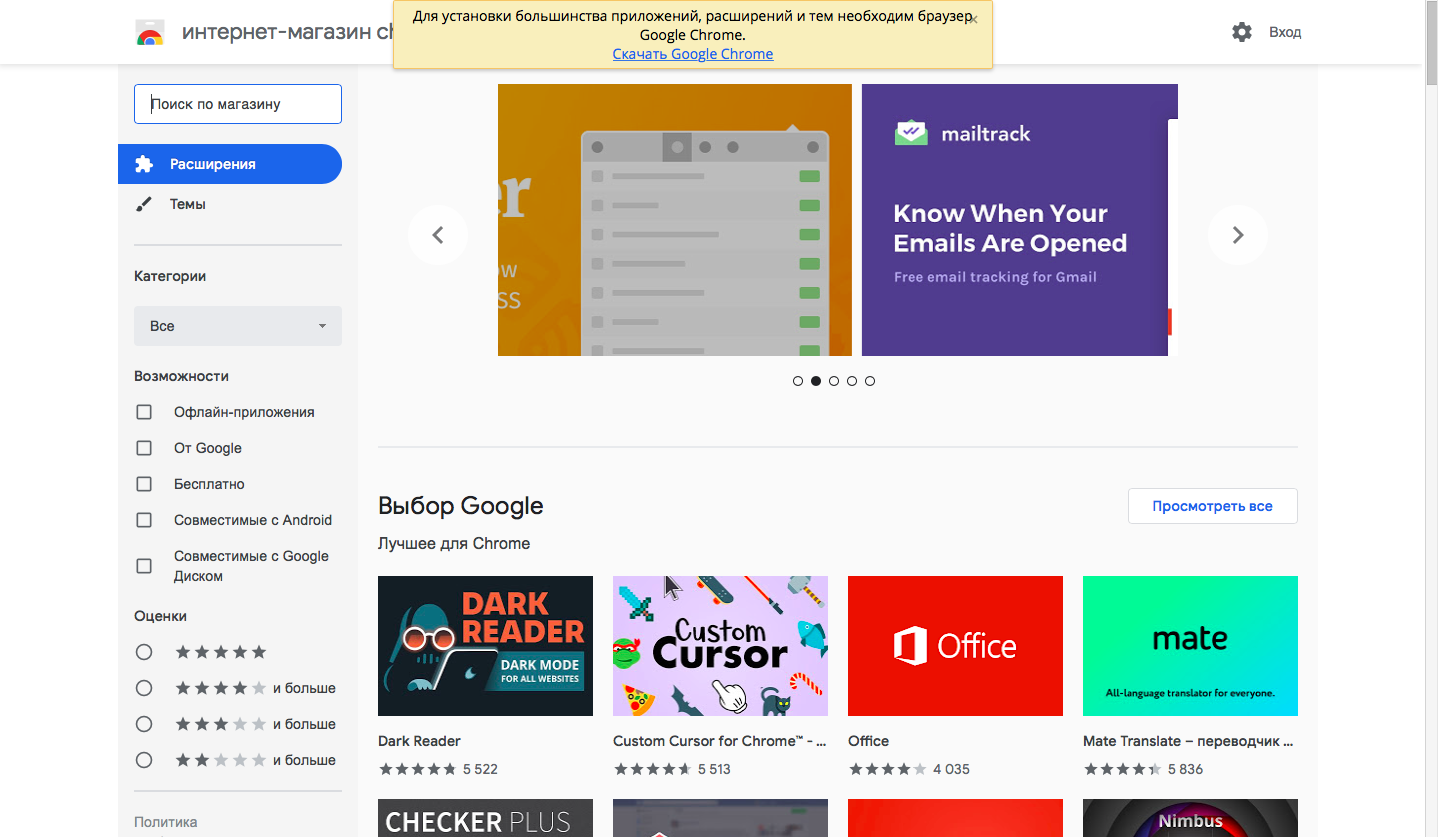Image resolution: width=1438 pixels, height=837 pixels.
Task: Click the Office 4 035 rating
Action: click(909, 769)
